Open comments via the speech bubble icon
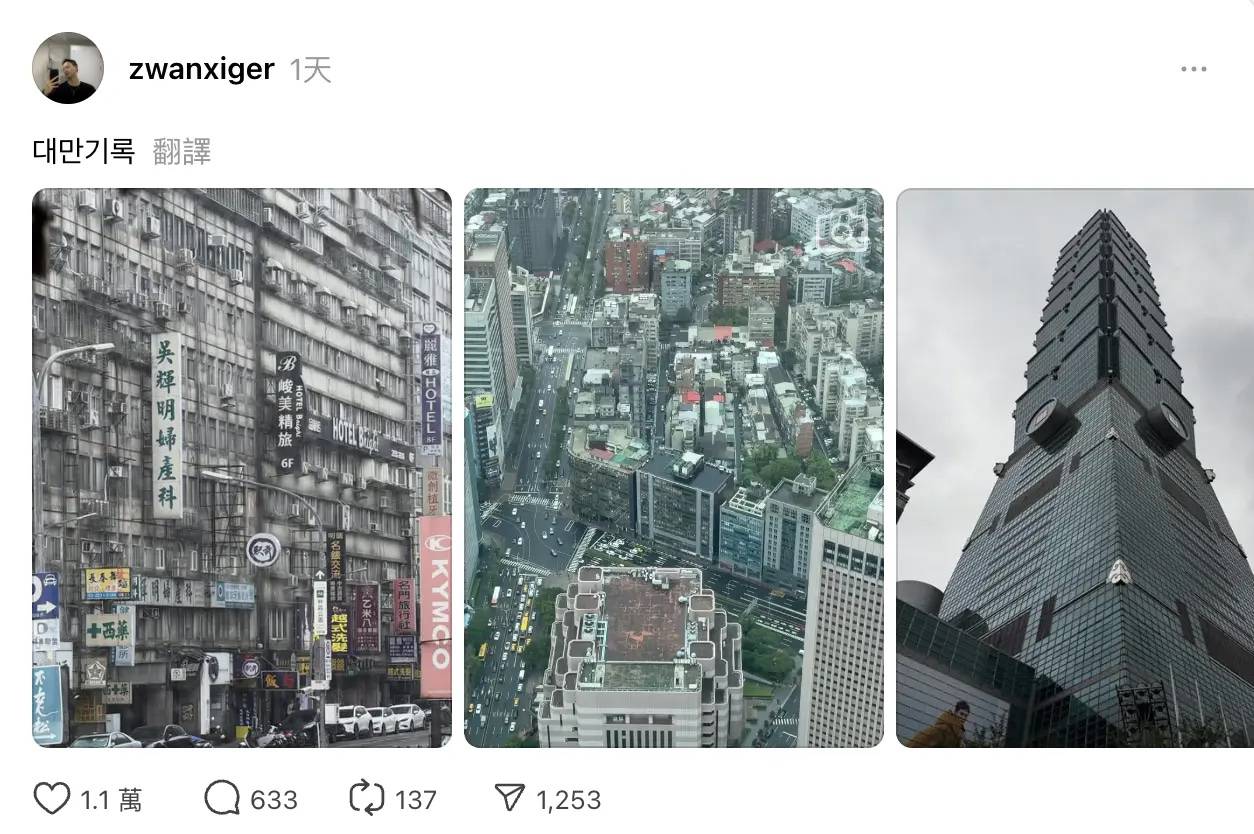 point(222,799)
